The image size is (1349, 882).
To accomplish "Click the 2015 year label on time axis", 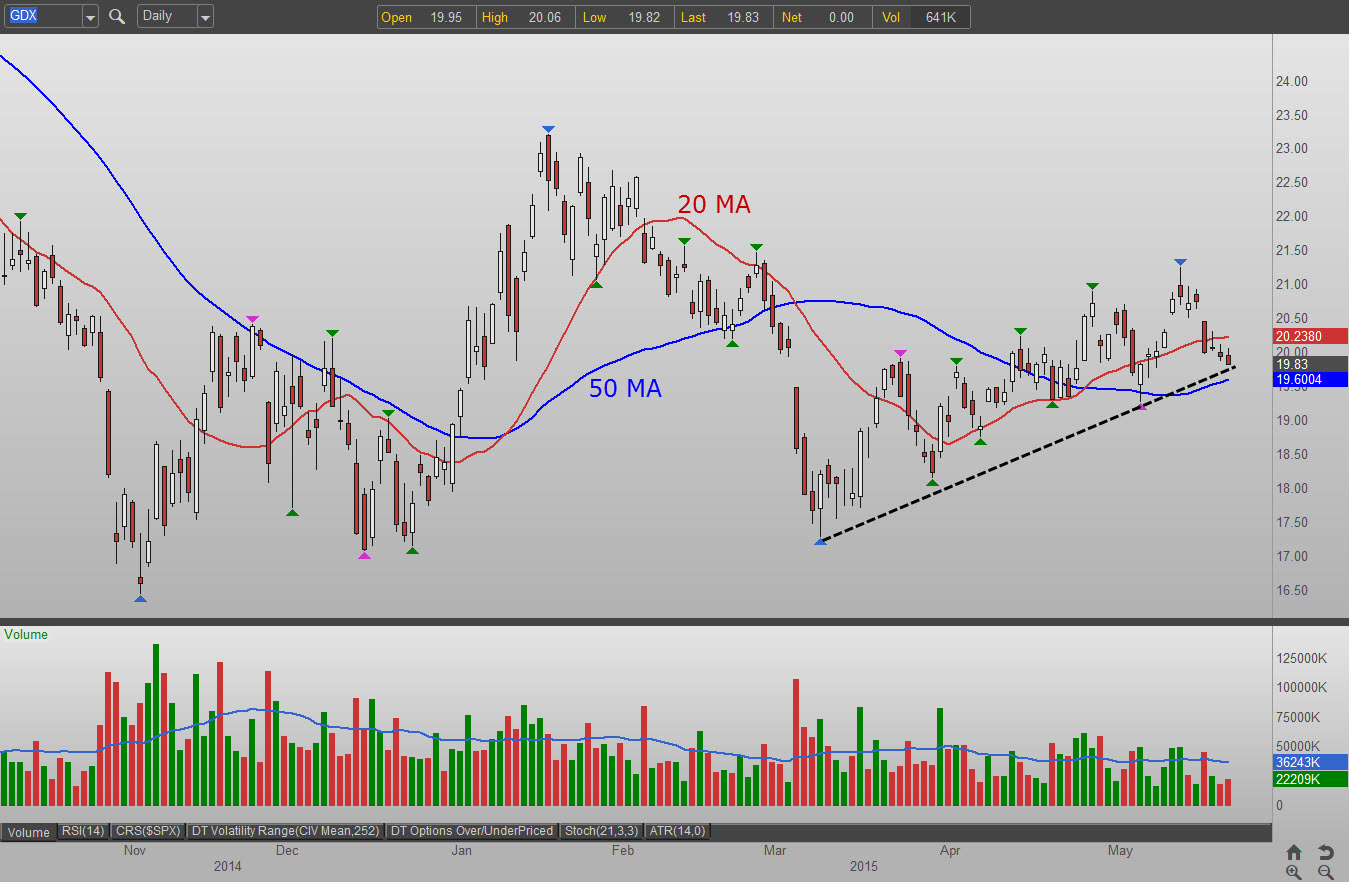I will click(x=863, y=866).
